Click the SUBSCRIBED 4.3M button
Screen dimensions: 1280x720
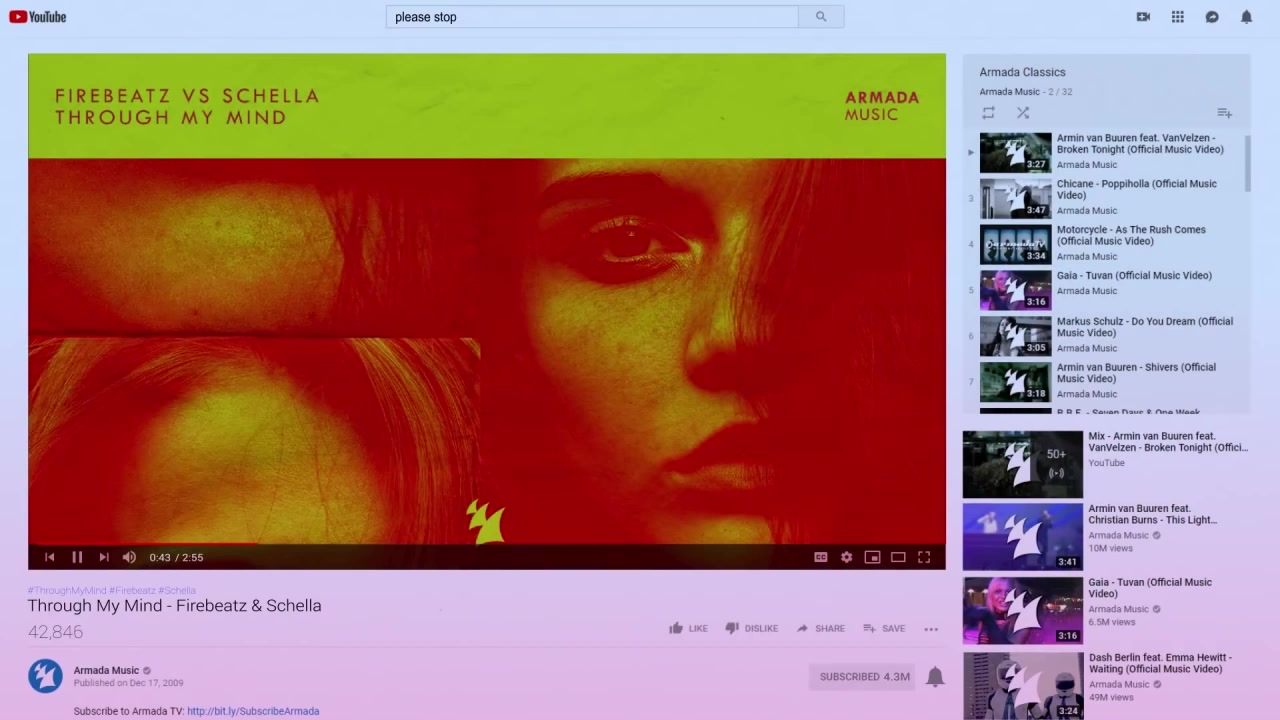[x=865, y=677]
